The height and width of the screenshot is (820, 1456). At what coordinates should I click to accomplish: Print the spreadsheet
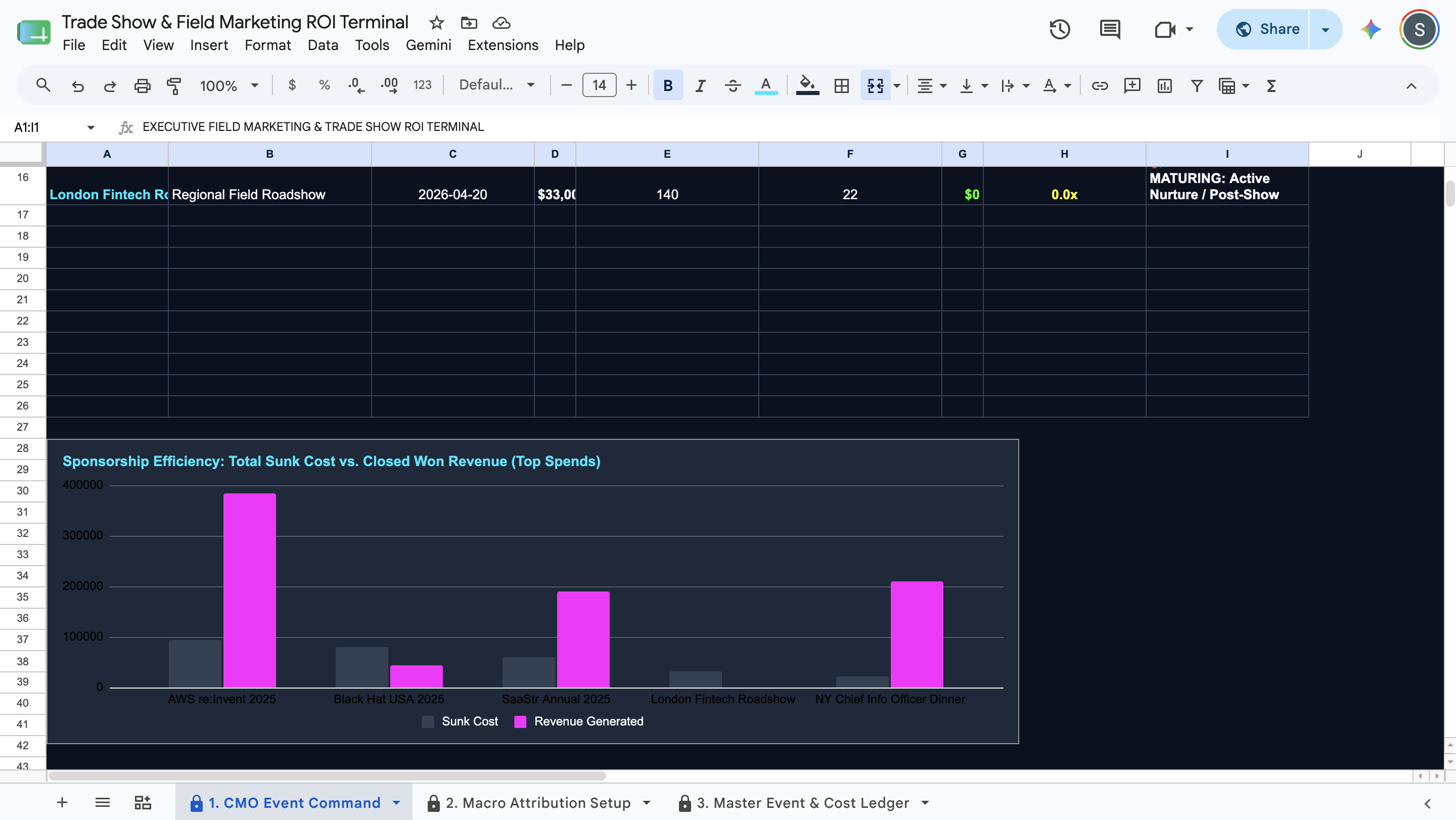tap(142, 85)
